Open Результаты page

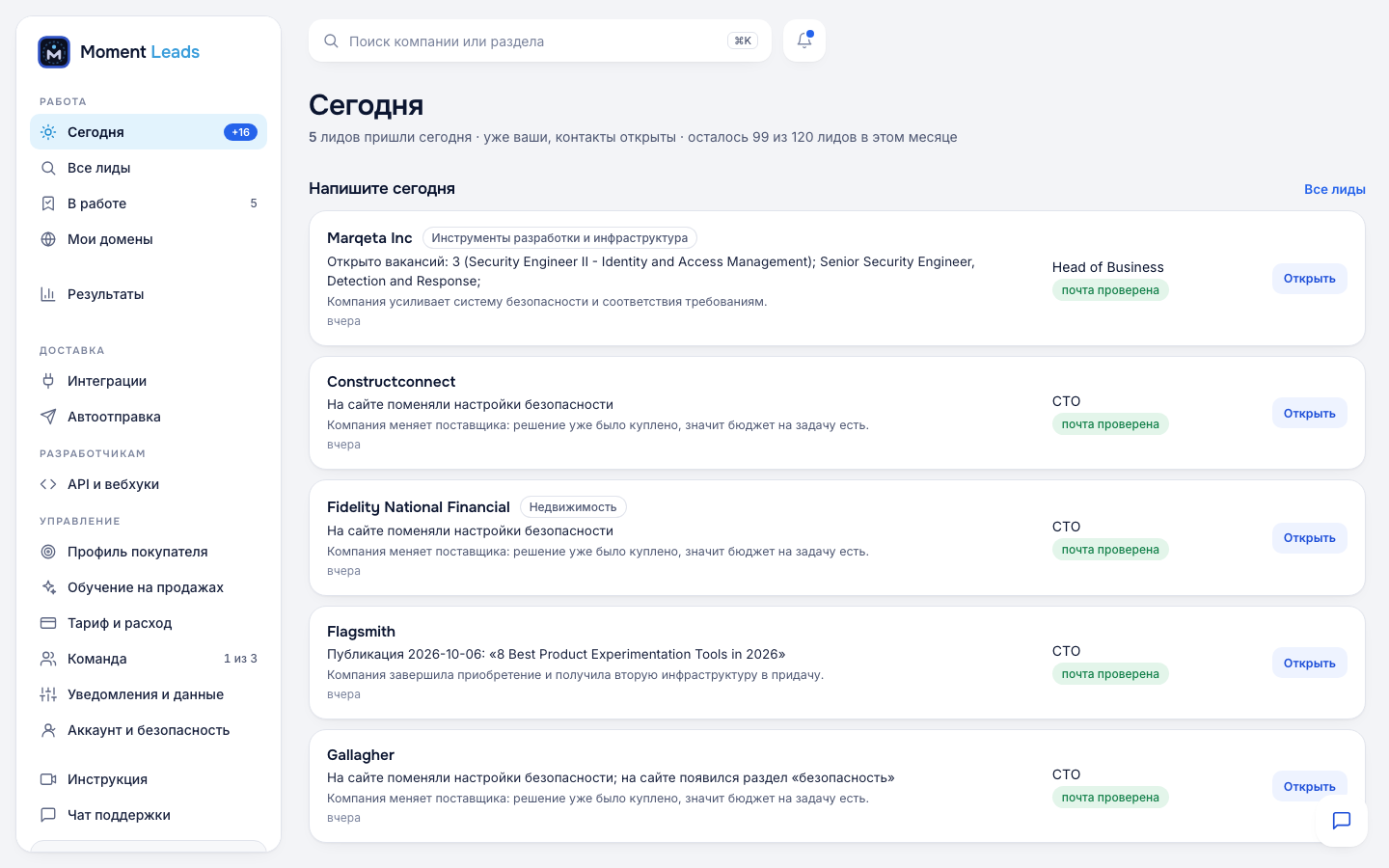click(x=149, y=294)
